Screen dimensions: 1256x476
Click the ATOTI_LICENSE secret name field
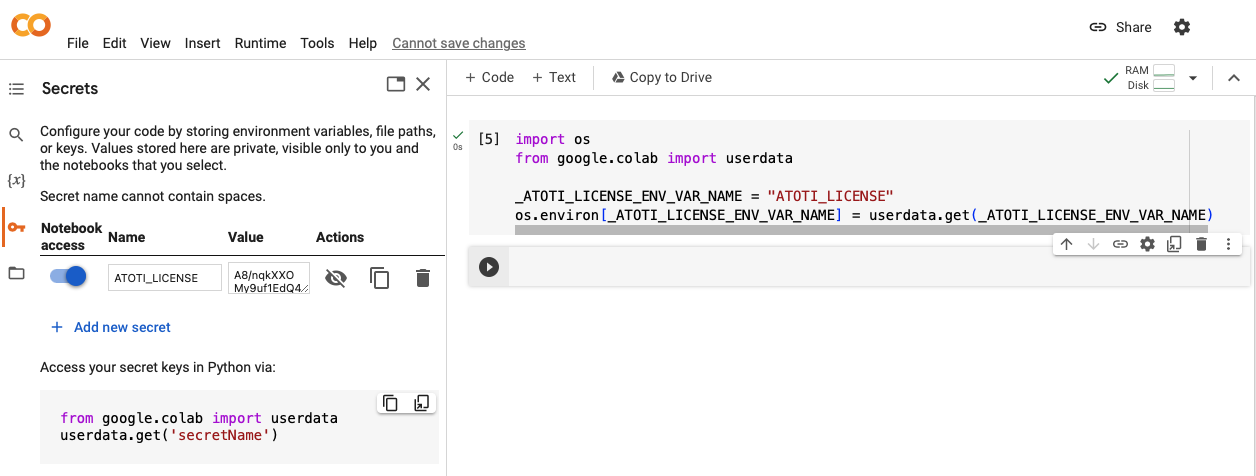[x=164, y=278]
